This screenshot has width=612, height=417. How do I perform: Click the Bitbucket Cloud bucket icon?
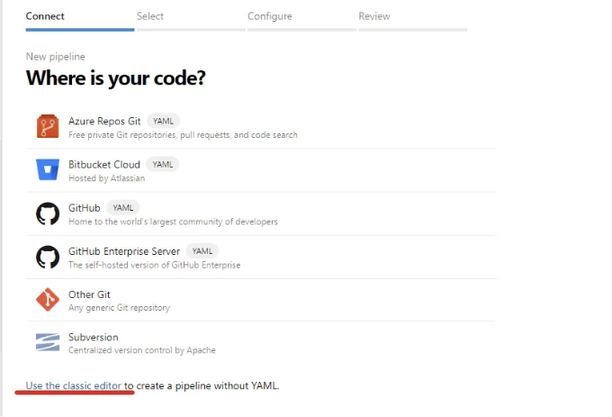click(x=48, y=169)
